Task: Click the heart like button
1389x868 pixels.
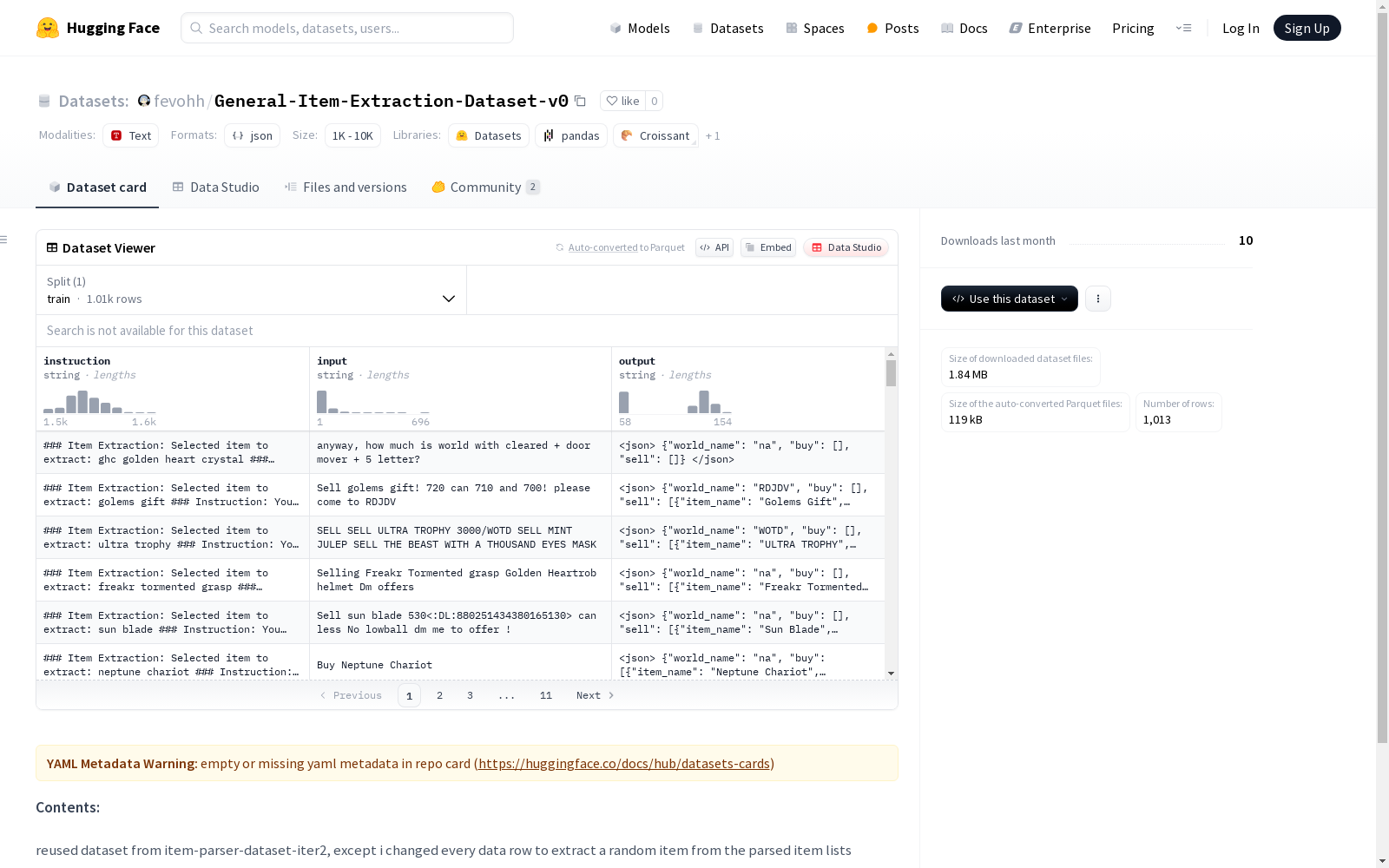Action: [622, 101]
